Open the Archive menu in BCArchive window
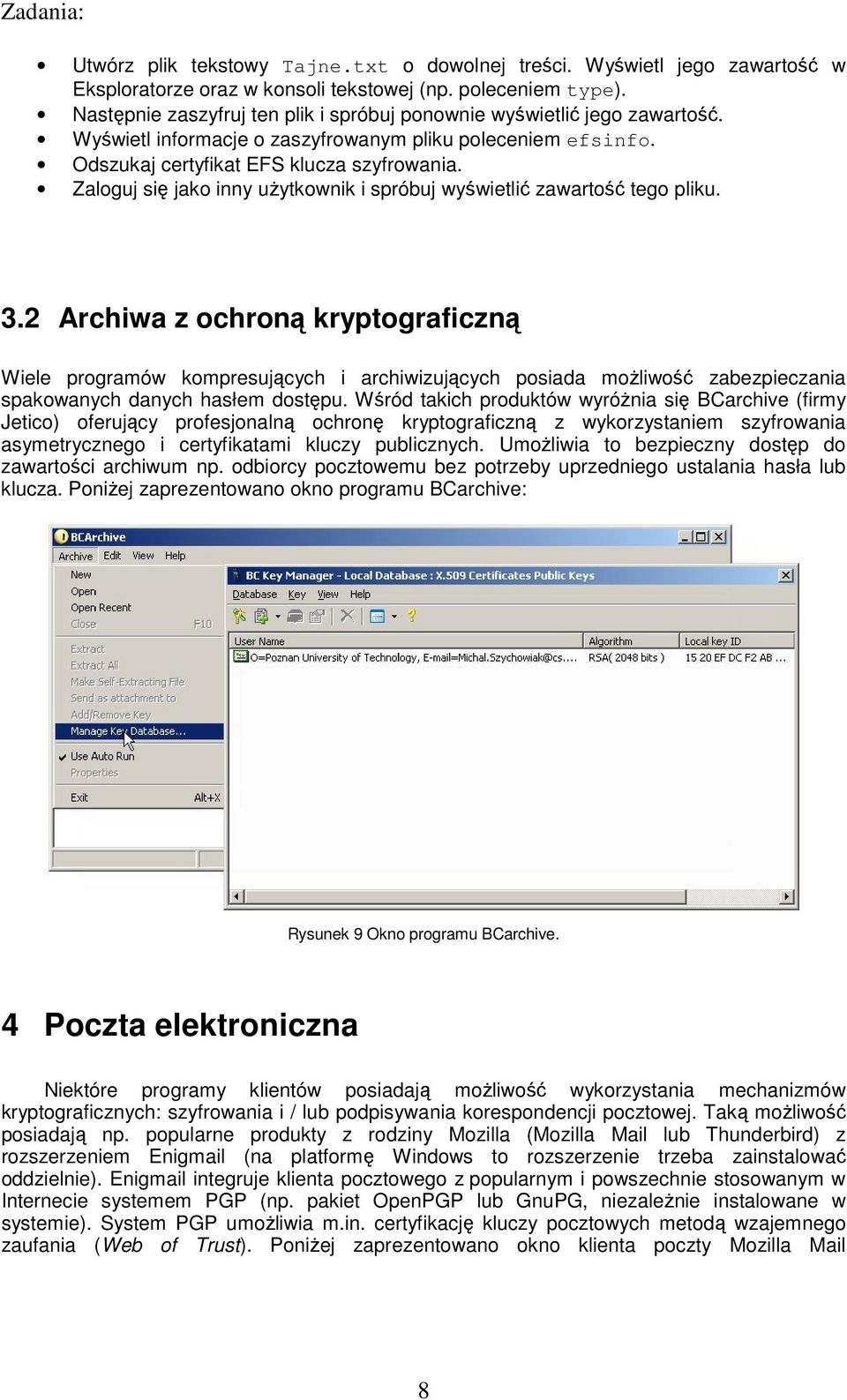Viewport: 847px width, 1400px height. [76, 556]
